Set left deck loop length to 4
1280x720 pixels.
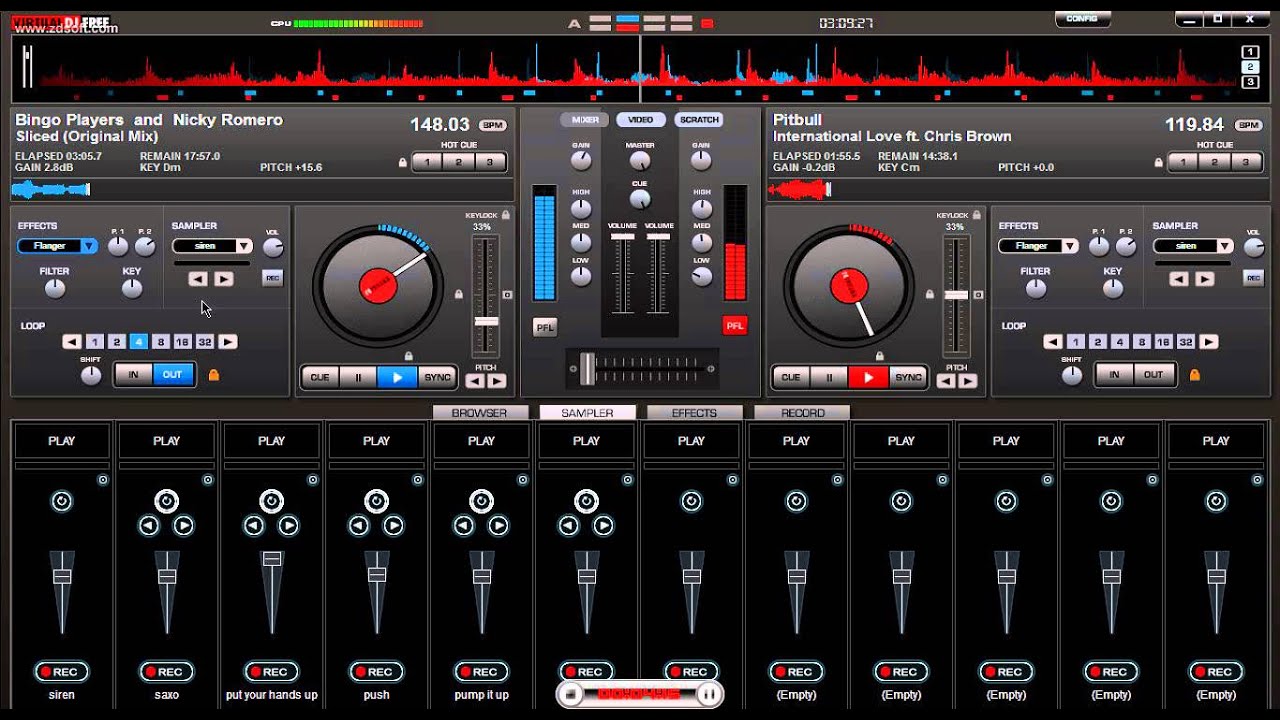[x=138, y=342]
